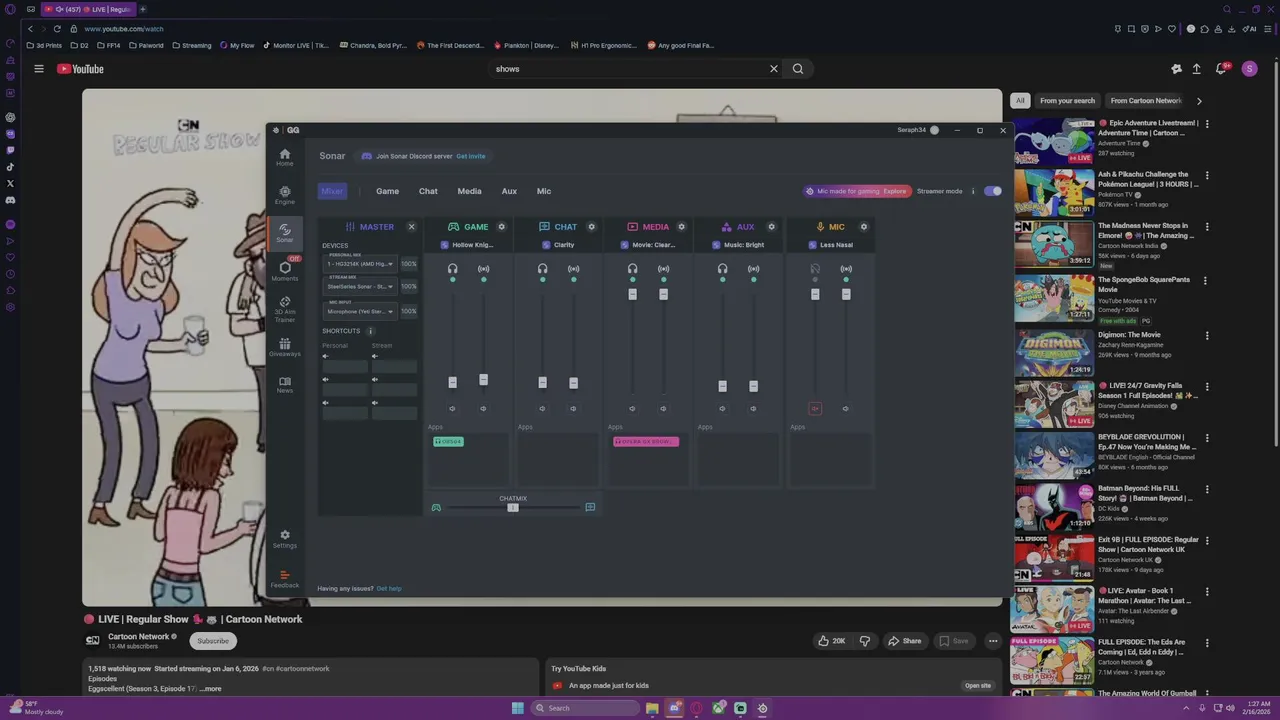Viewport: 1280px width, 720px height.
Task: Mute GAME personal mix channel
Action: [452, 408]
